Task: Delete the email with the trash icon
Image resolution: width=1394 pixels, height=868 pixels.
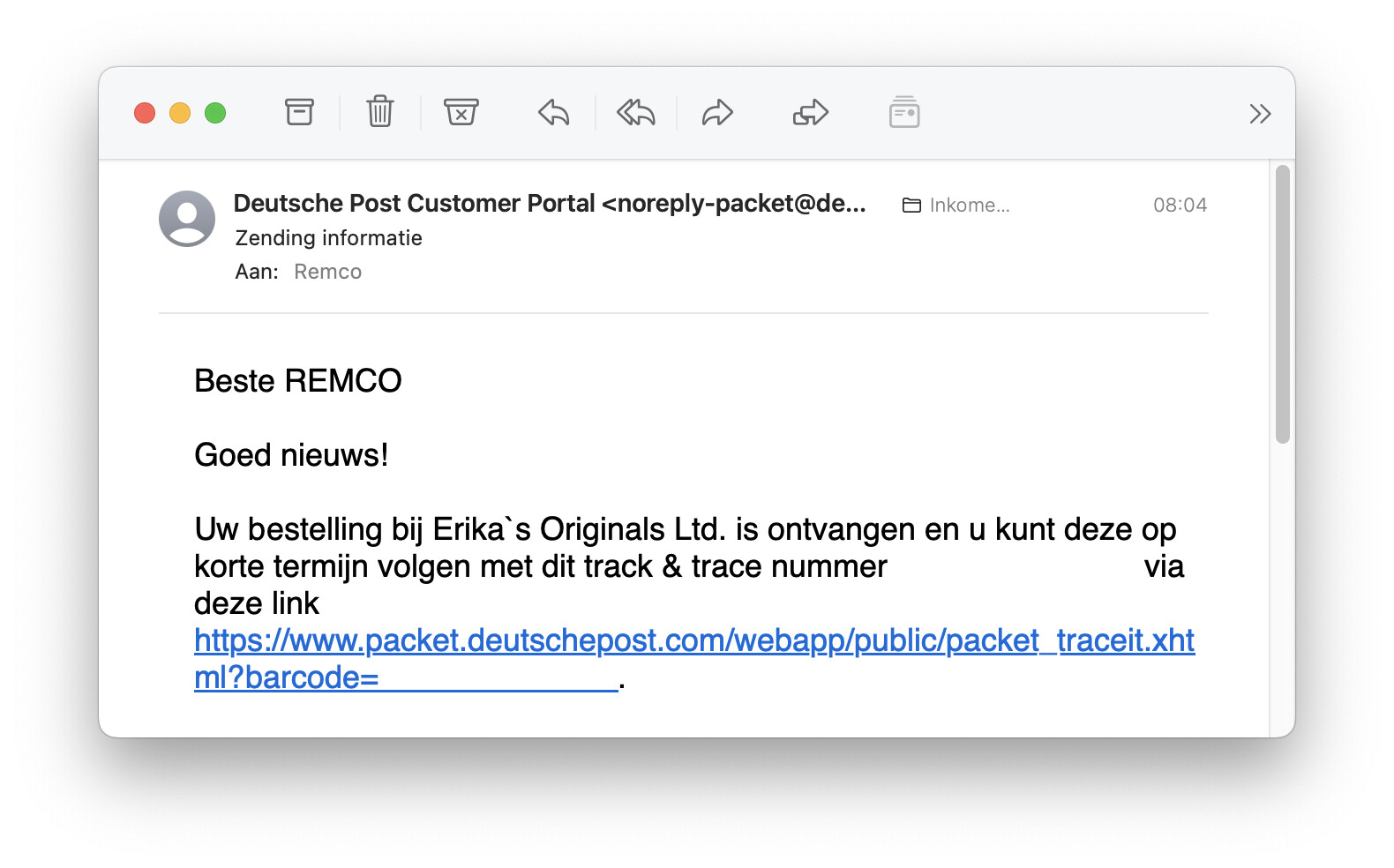Action: (x=380, y=112)
